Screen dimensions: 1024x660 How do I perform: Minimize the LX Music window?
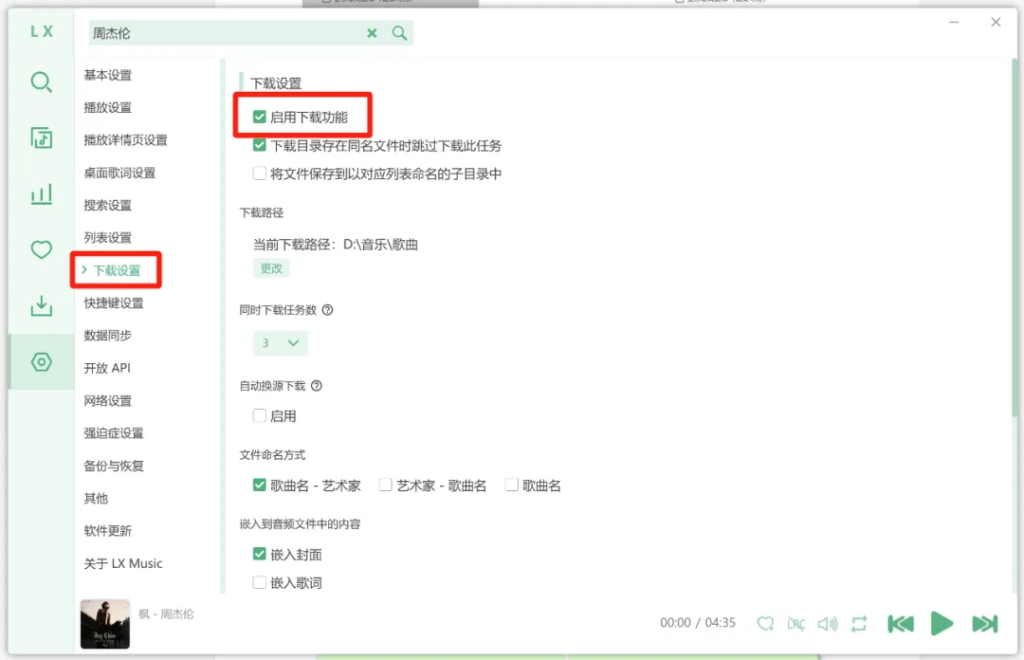954,22
